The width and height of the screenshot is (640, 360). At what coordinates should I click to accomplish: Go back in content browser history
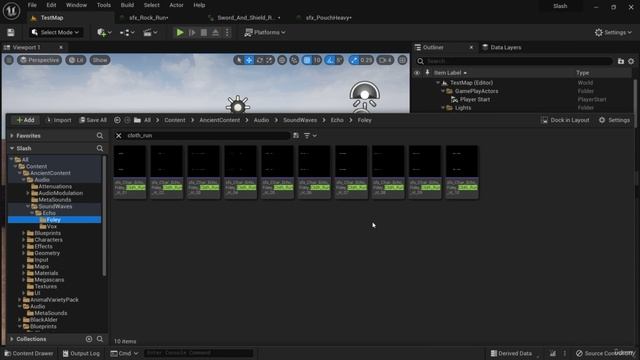(117, 120)
